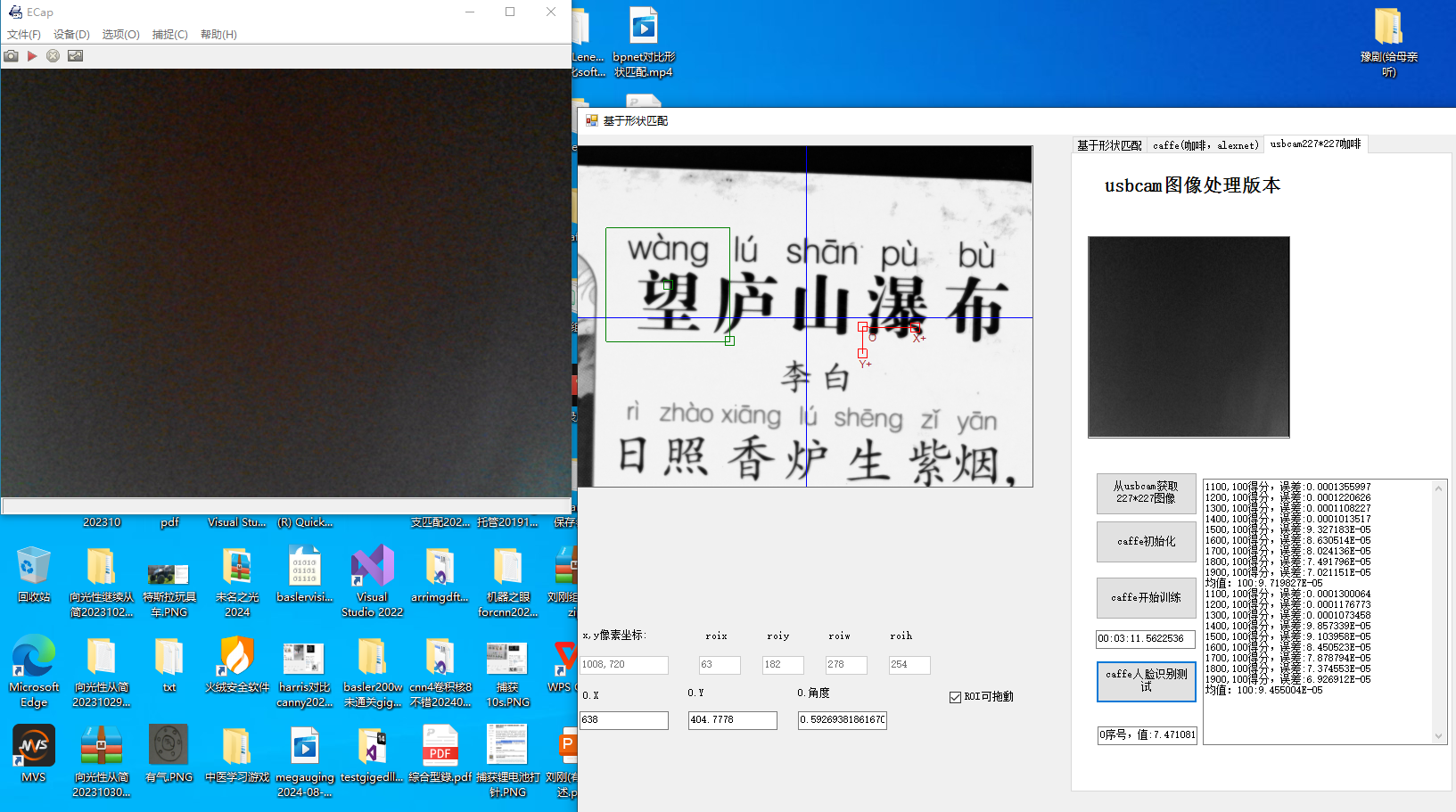Viewport: 1456px width, 812px height.
Task: Click the caffe人脸识别测试 button
Action: coord(1146,681)
